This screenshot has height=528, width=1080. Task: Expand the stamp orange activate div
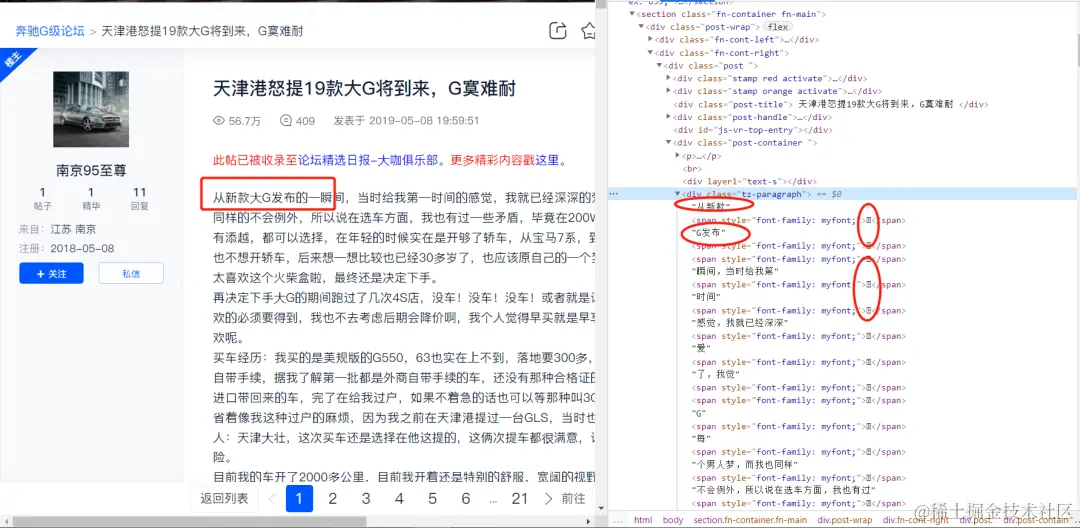pos(668,91)
